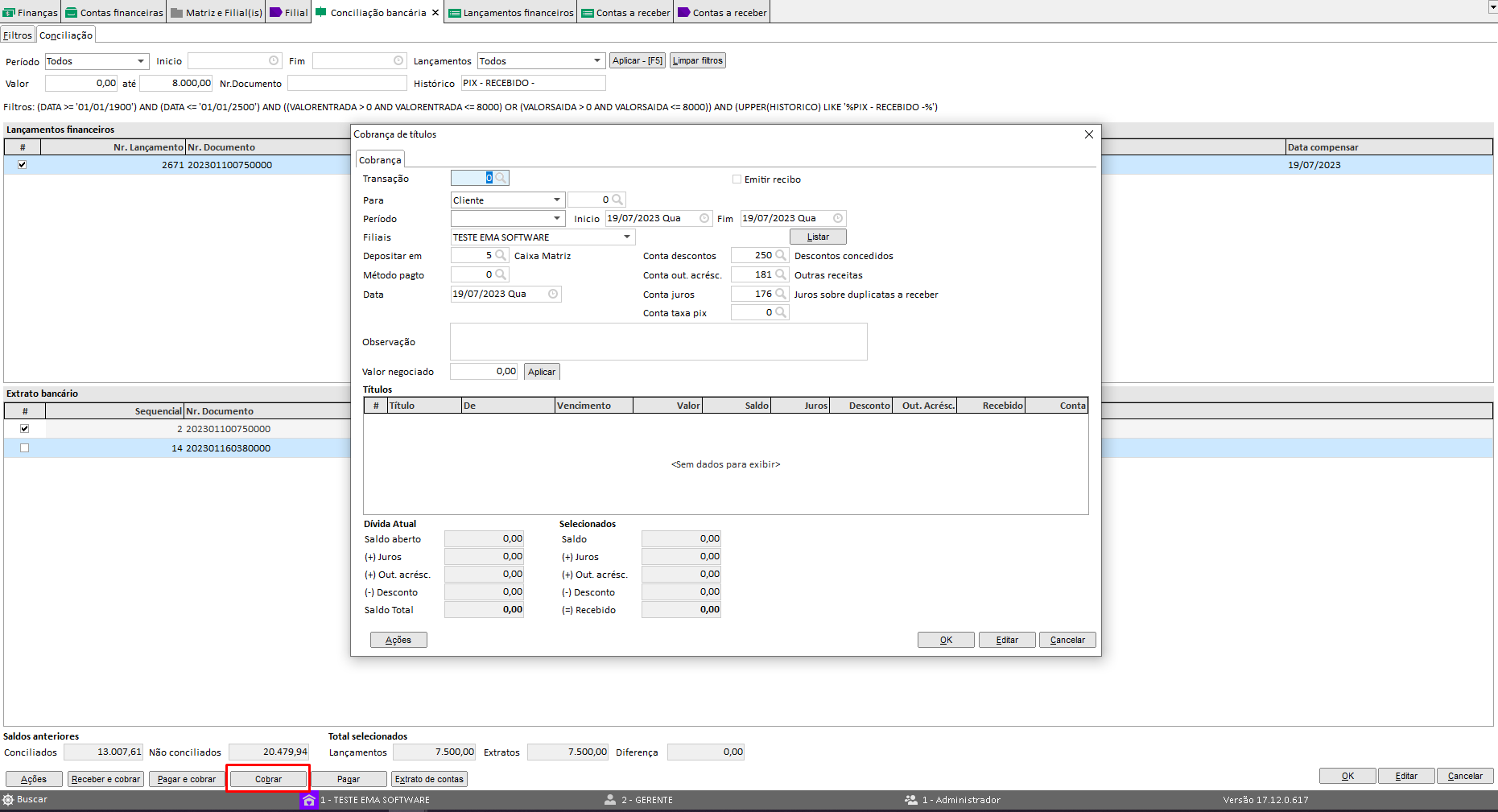The image size is (1498, 812).
Task: Open lookup icon for Método pagto field
Action: click(501, 274)
